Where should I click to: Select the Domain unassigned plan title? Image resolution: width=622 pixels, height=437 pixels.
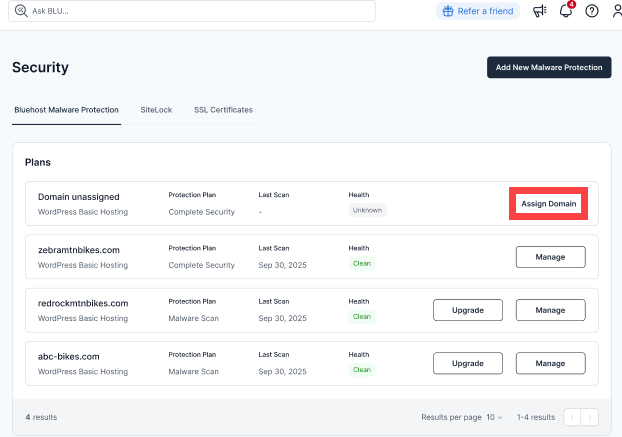(x=79, y=197)
